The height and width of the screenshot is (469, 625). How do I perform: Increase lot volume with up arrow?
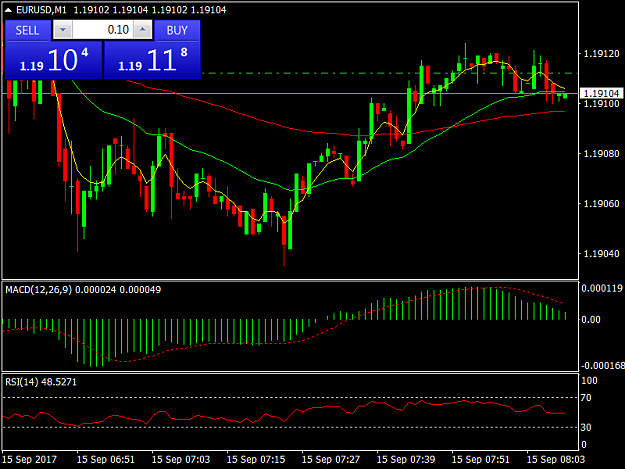(x=142, y=30)
